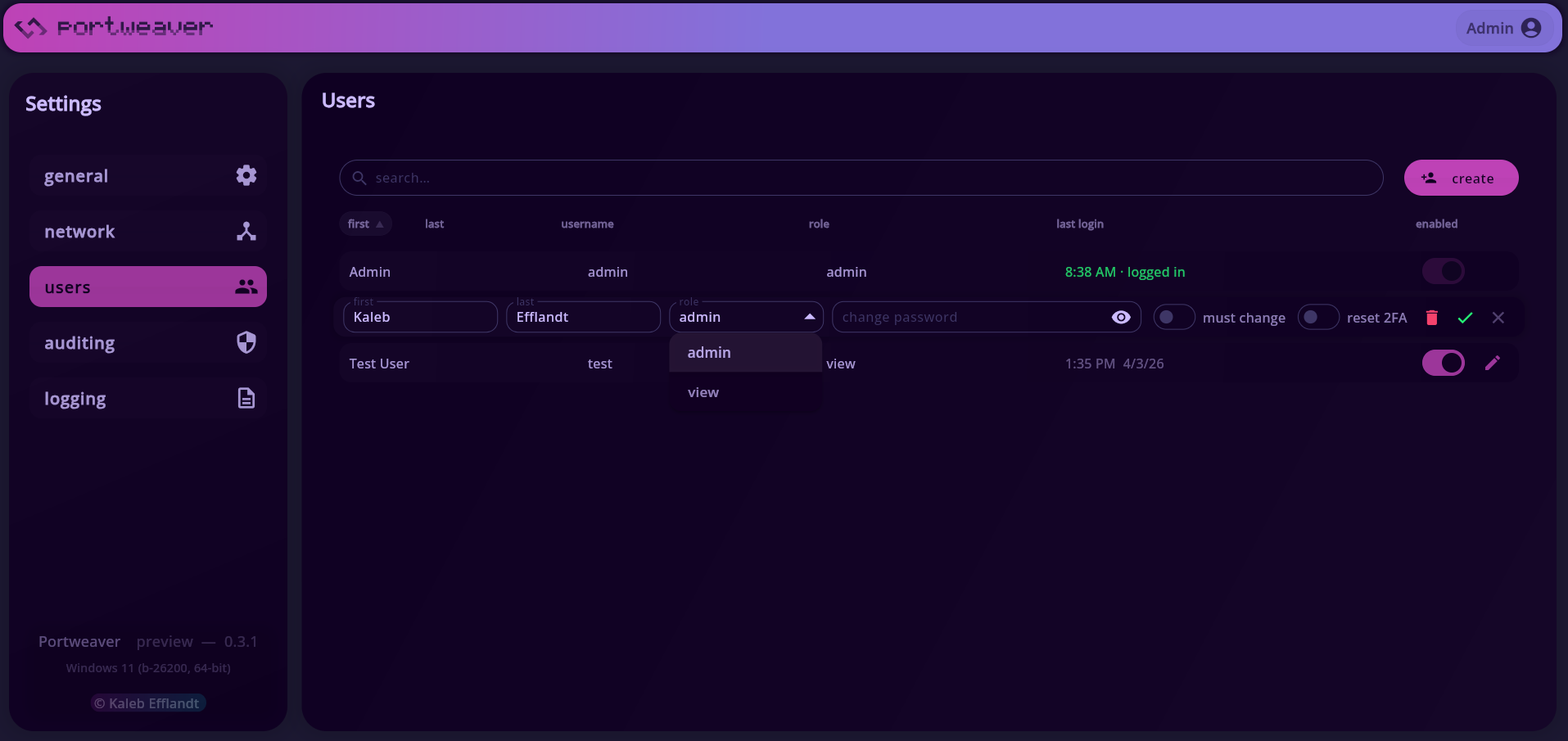Viewport: 1568px width, 741px height.
Task: Open the general settings tab
Action: [148, 175]
